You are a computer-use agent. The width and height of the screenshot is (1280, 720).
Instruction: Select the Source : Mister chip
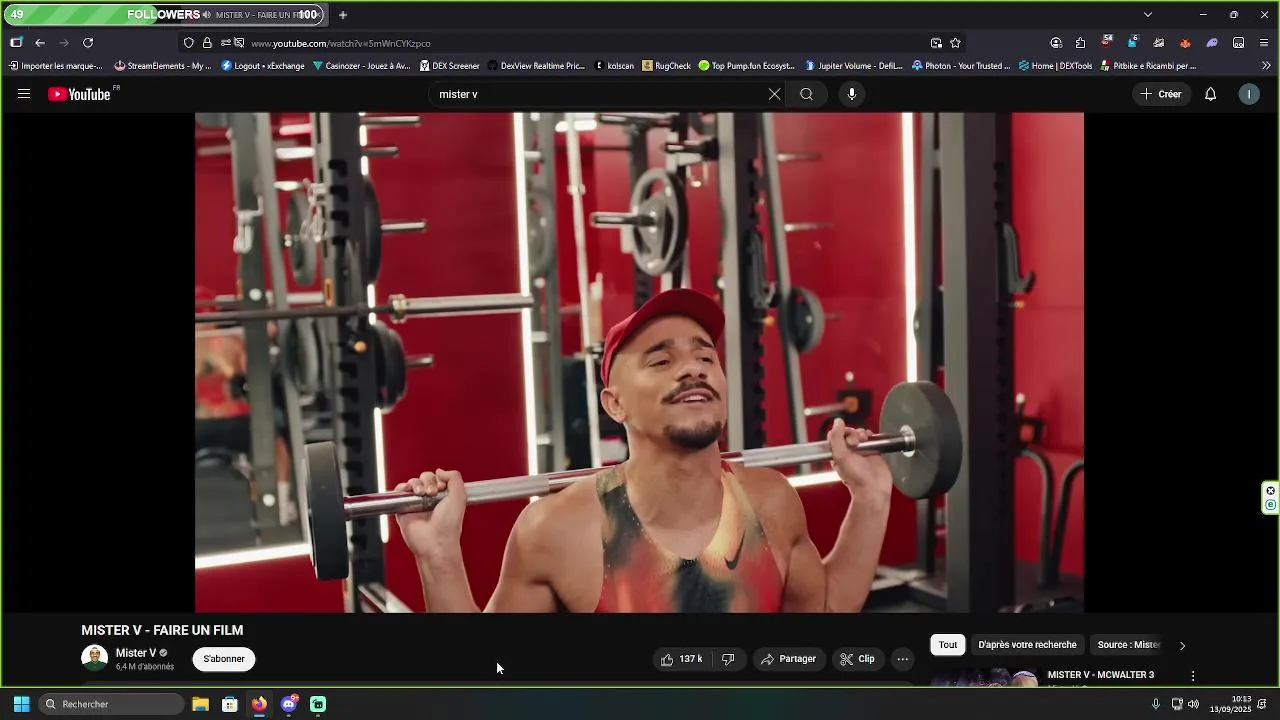1129,645
